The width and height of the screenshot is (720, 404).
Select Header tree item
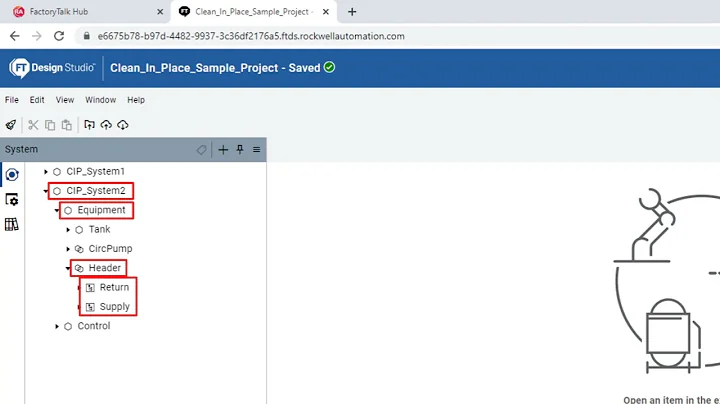105,268
